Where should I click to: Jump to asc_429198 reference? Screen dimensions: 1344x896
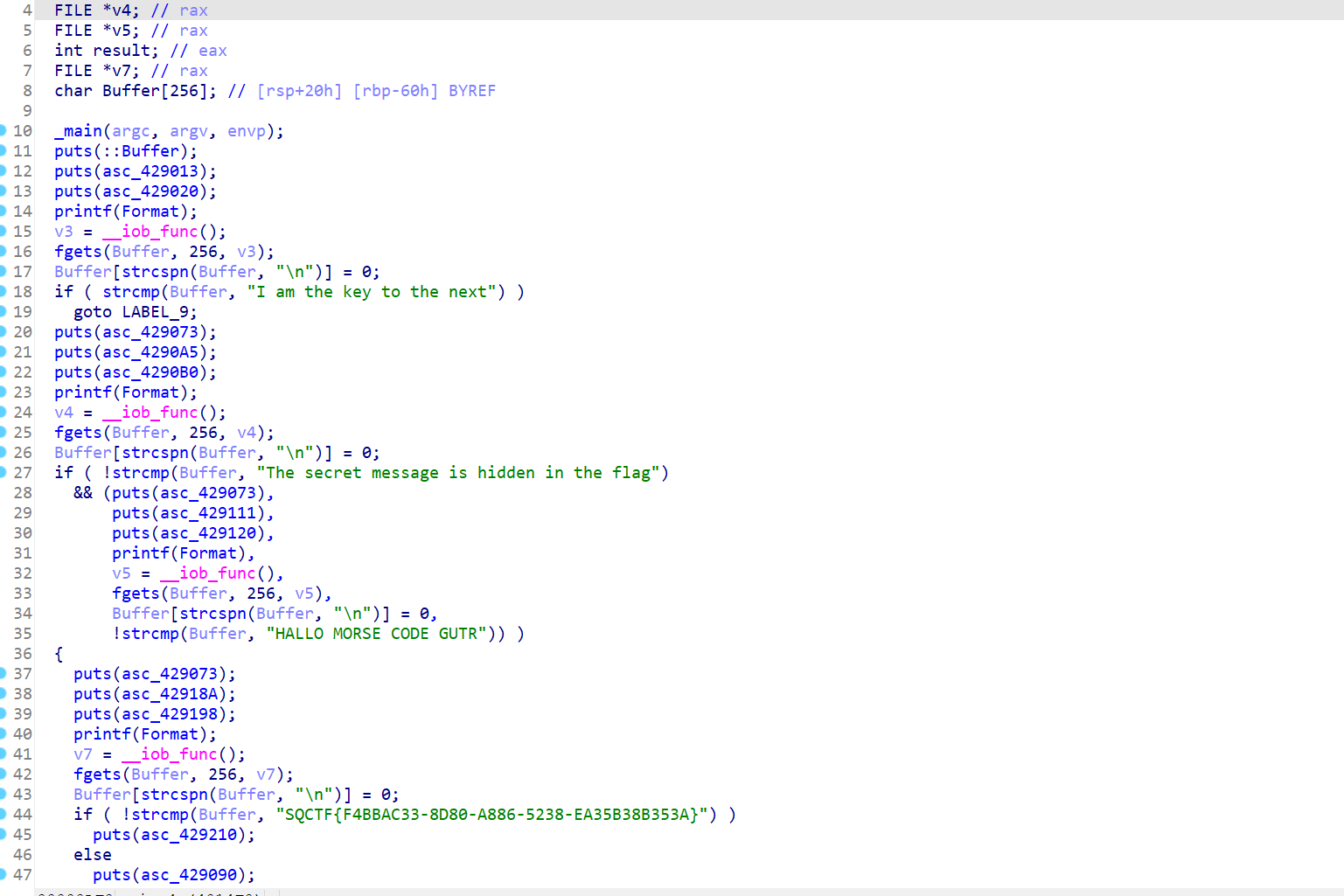[x=170, y=714]
